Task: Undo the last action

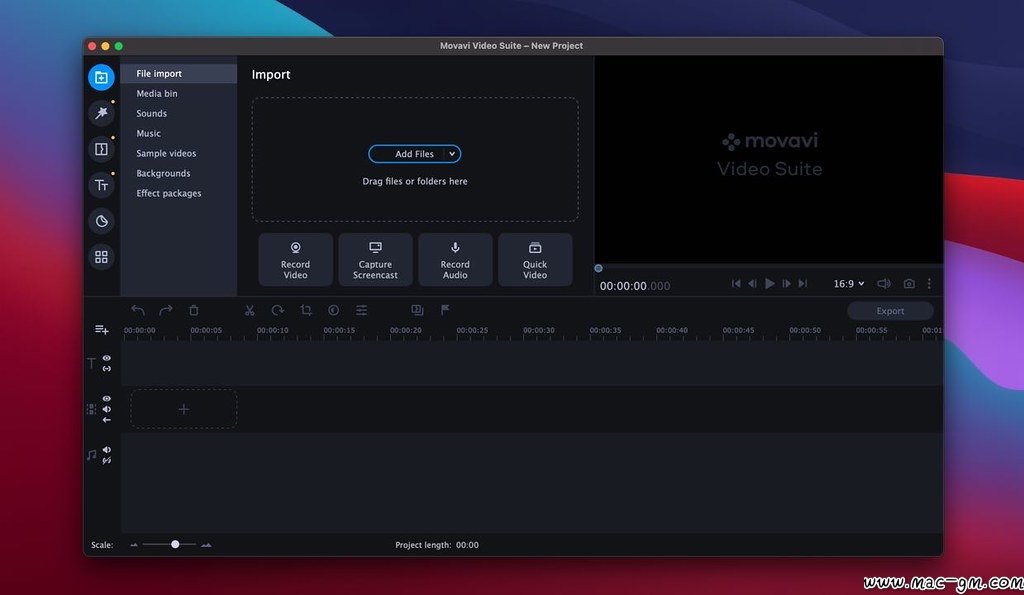Action: coord(138,310)
